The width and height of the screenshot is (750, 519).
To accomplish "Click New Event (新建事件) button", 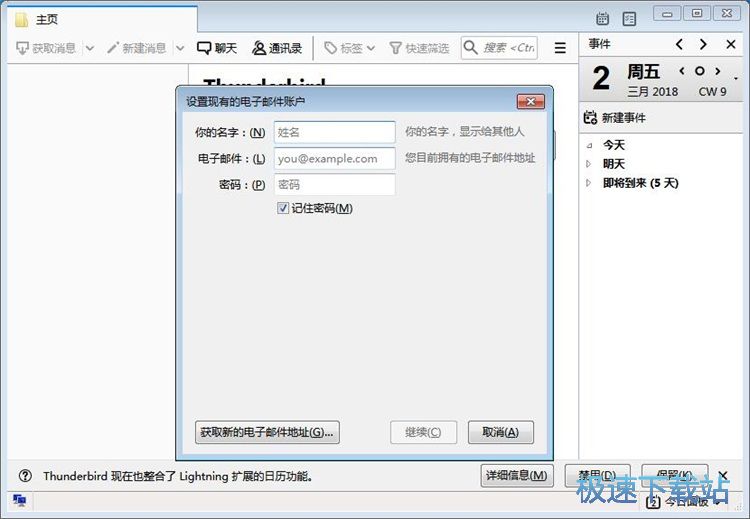I will pyautogui.click(x=615, y=118).
